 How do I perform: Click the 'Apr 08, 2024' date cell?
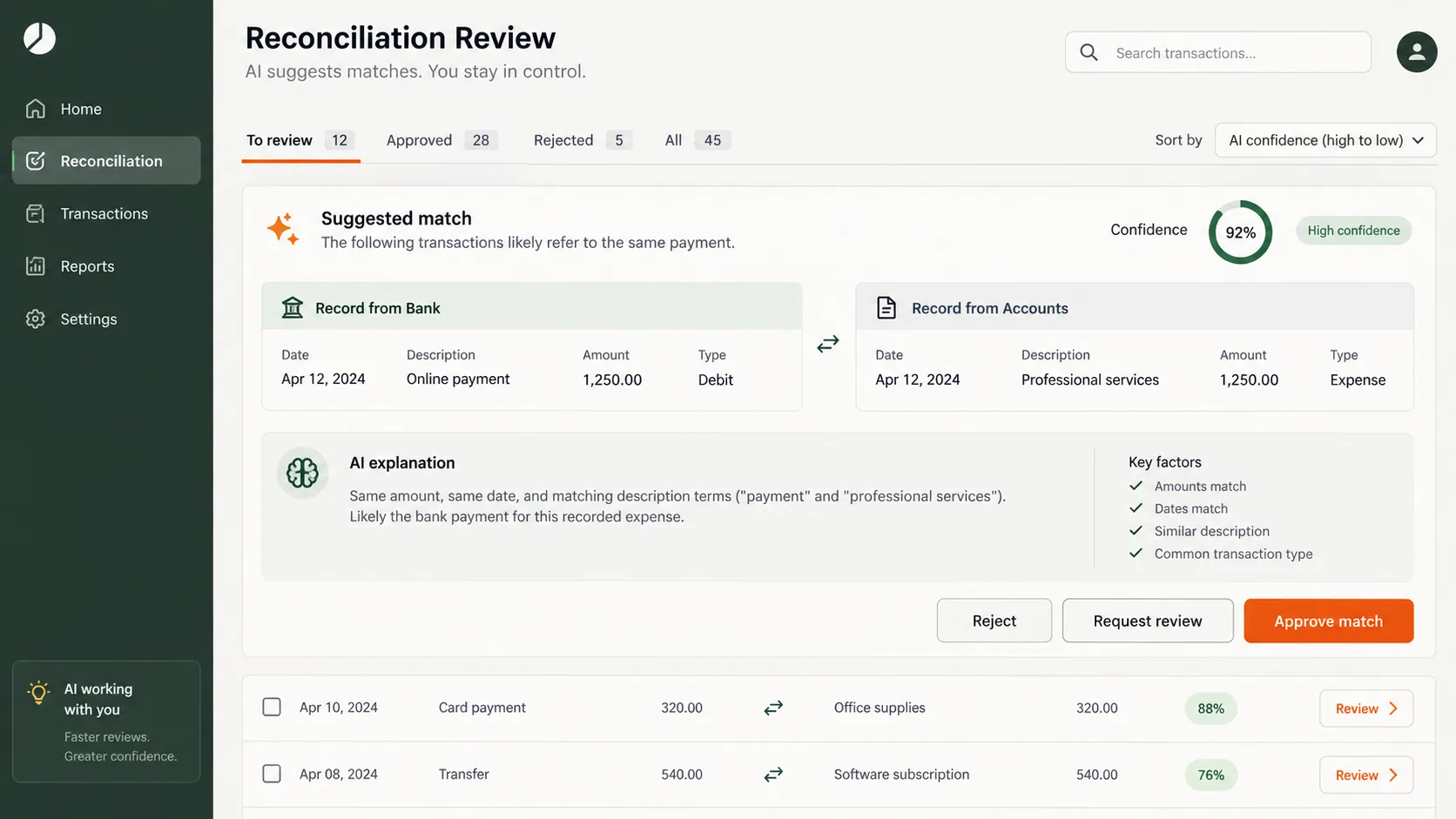point(339,774)
